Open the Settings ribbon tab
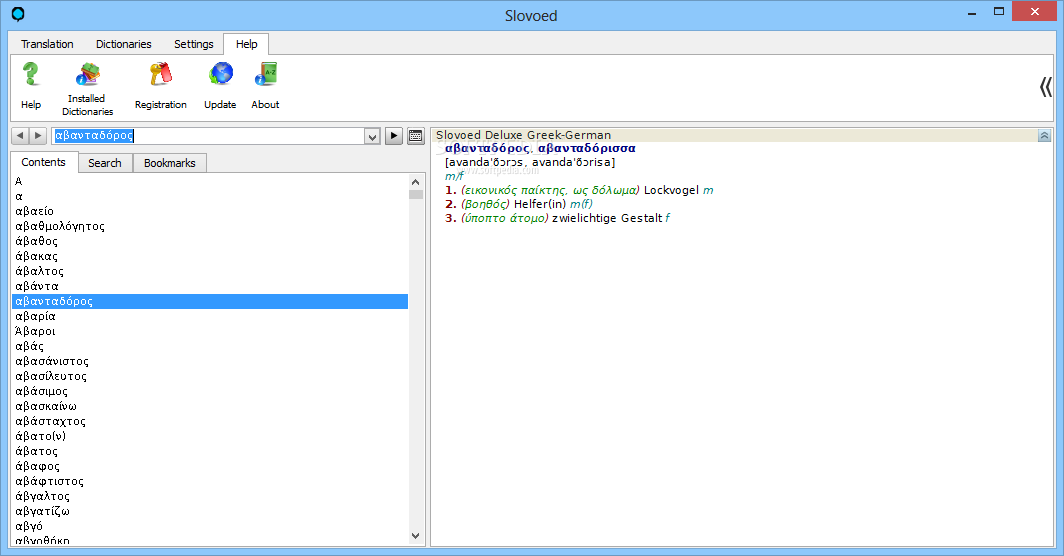This screenshot has height=556, width=1064. pos(193,44)
